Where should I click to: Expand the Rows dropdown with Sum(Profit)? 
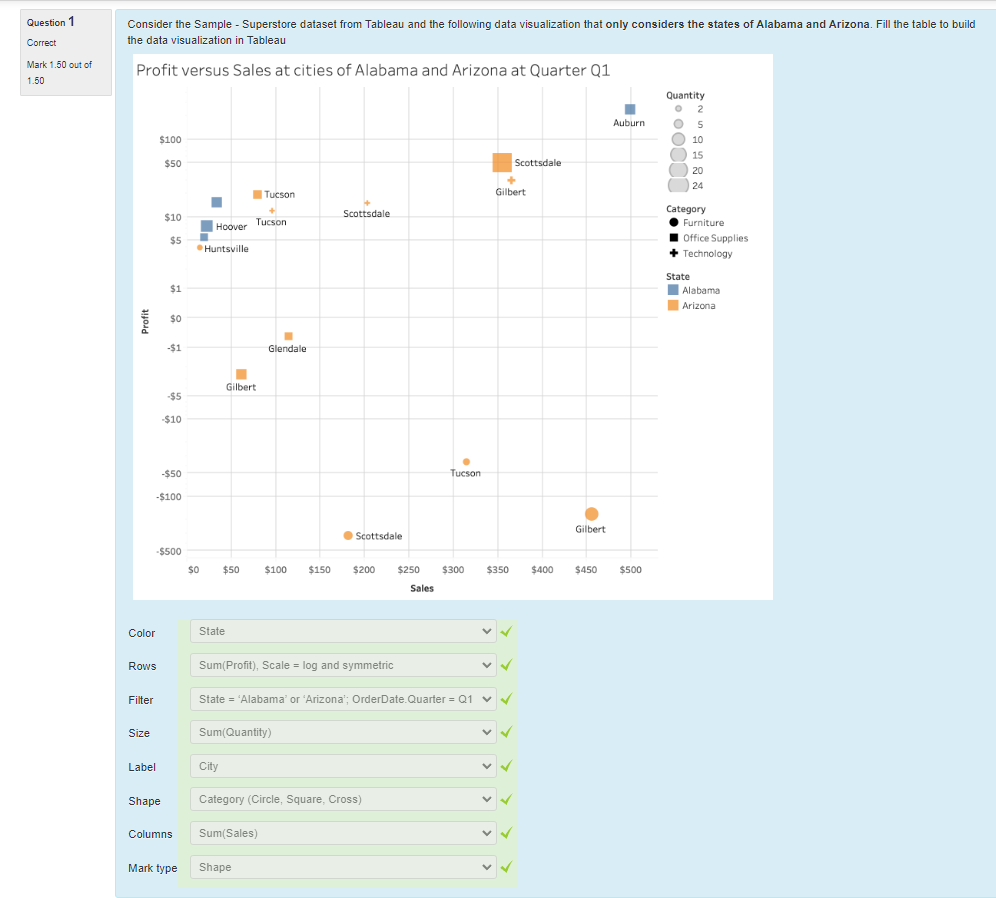click(343, 665)
